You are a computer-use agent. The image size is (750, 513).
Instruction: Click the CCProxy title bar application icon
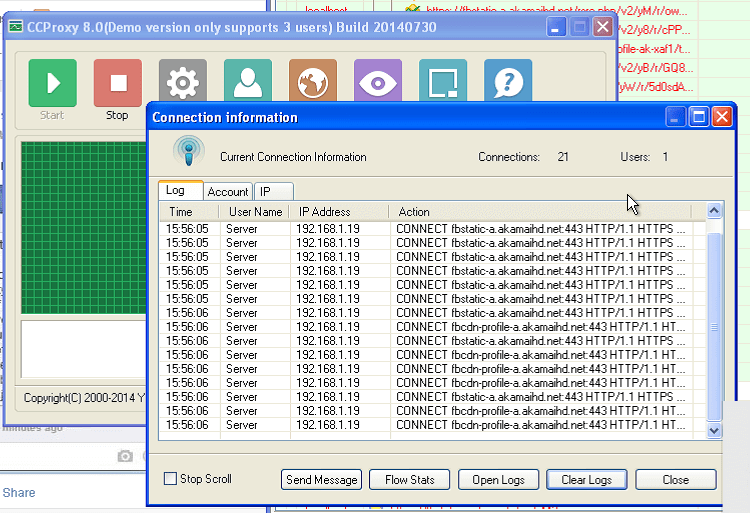tap(15, 26)
